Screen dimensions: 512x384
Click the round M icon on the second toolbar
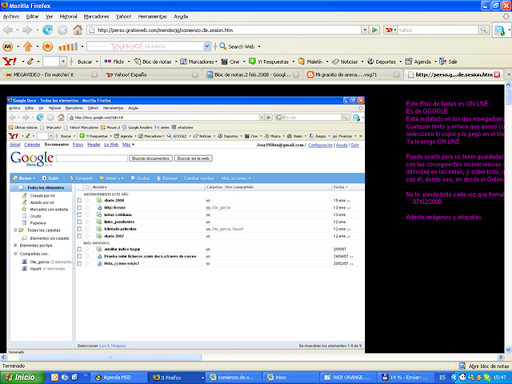[8, 46]
